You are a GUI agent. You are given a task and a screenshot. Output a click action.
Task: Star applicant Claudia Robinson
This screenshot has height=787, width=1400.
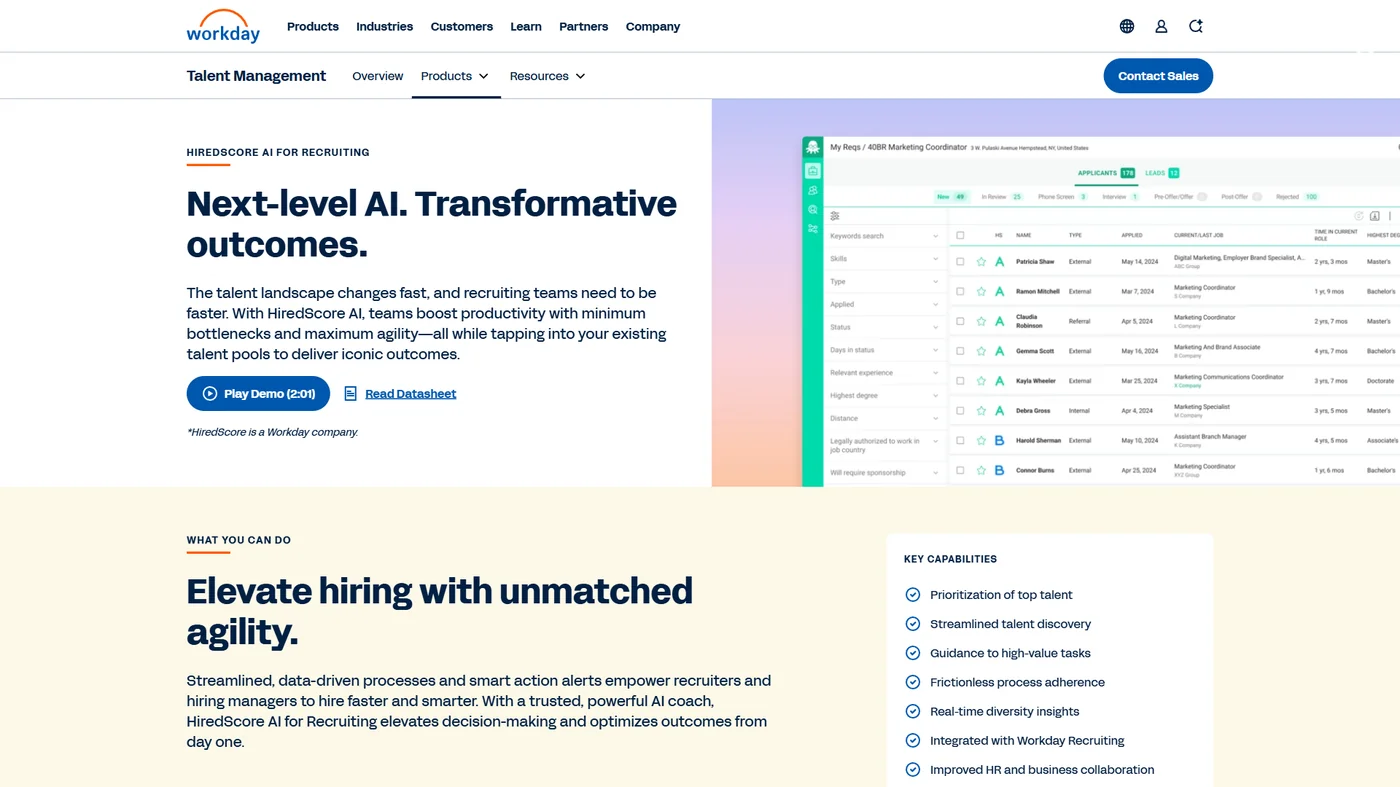pyautogui.click(x=981, y=322)
